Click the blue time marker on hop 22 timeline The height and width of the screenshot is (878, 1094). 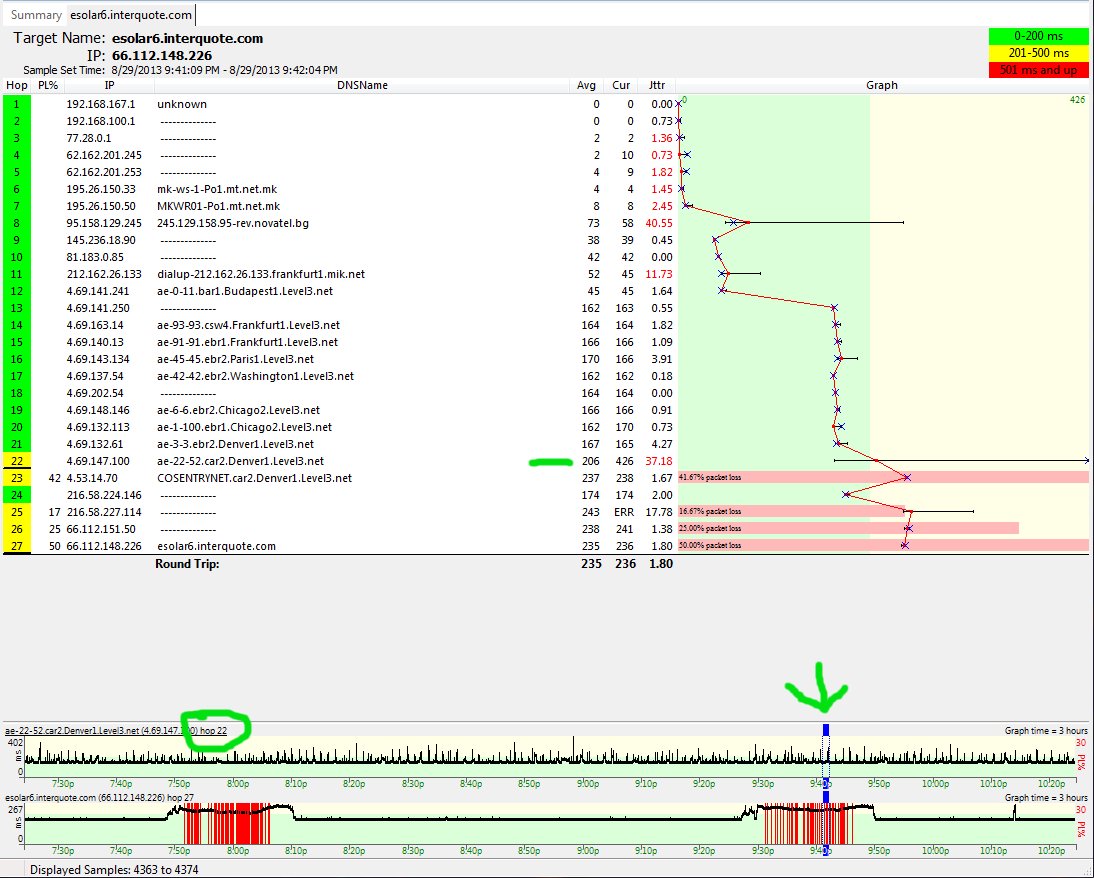click(x=826, y=730)
